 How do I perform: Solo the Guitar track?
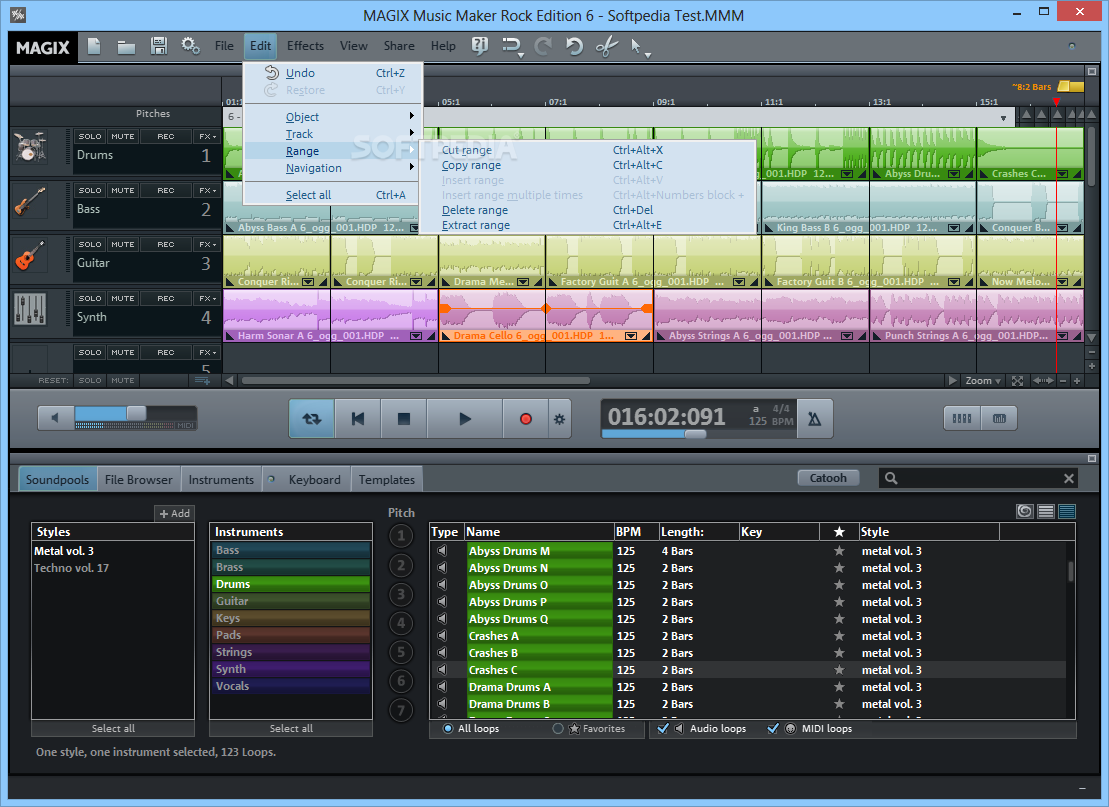click(90, 245)
